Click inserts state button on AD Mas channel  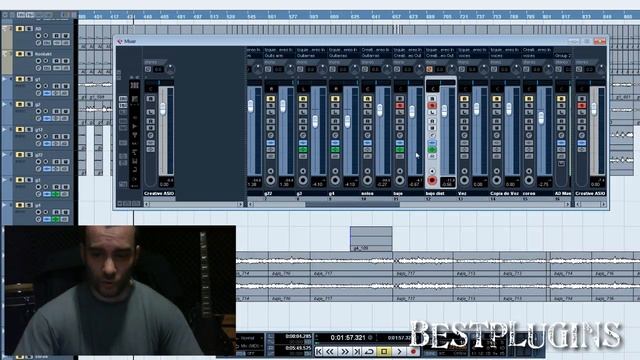coord(561,143)
